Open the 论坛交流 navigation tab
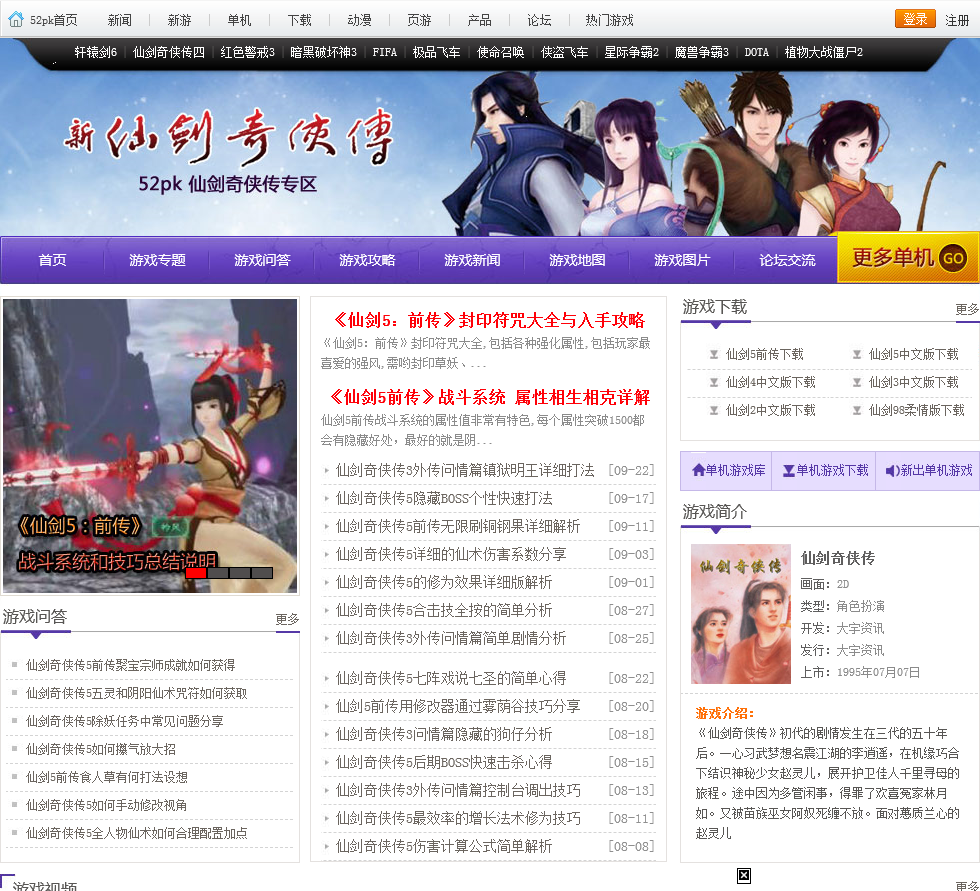Viewport: 980px width, 891px height. tap(787, 260)
